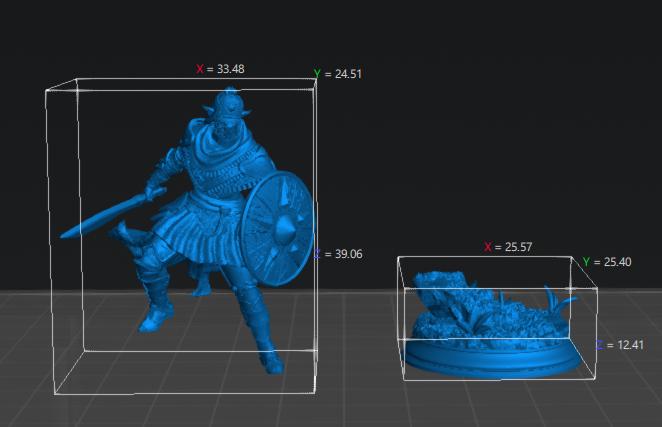Image resolution: width=662 pixels, height=427 pixels.
Task: Click the Z = 39.06 dimension label
Action: click(338, 254)
